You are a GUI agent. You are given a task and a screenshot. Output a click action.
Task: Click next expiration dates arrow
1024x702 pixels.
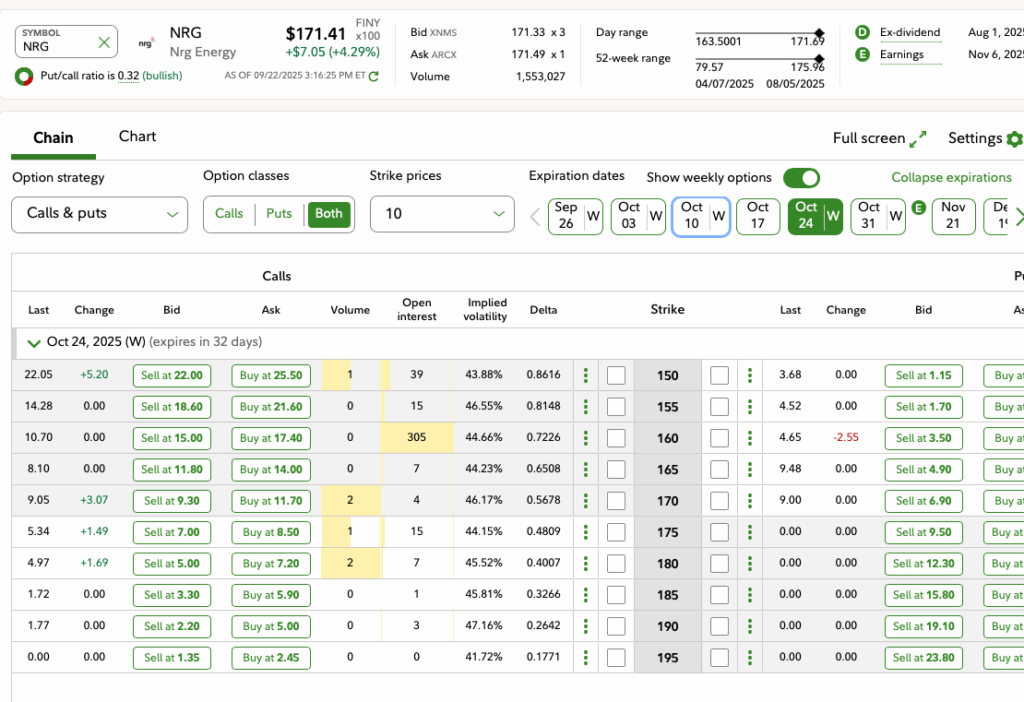click(x=1019, y=216)
